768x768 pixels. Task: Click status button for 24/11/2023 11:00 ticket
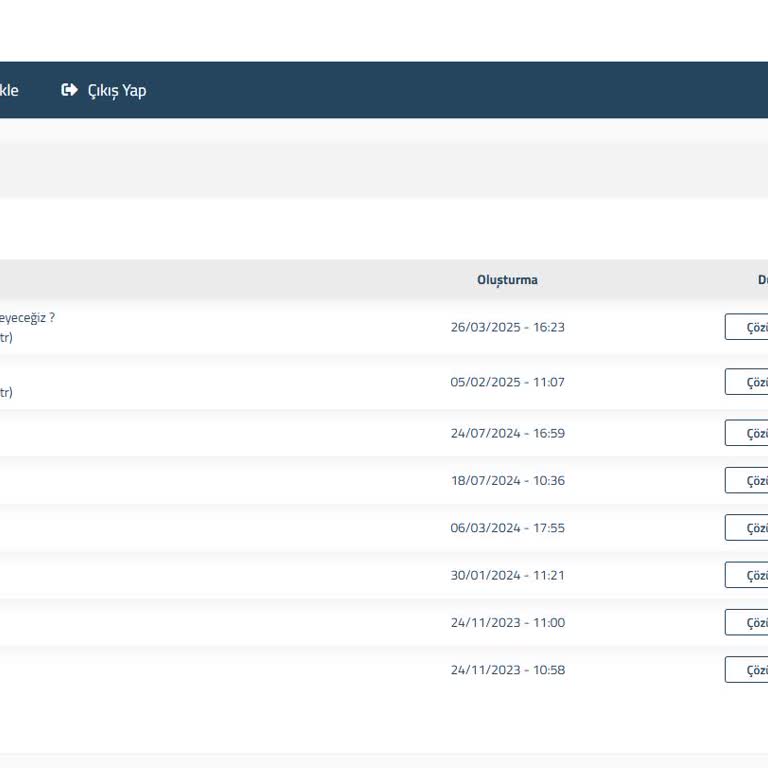[747, 622]
